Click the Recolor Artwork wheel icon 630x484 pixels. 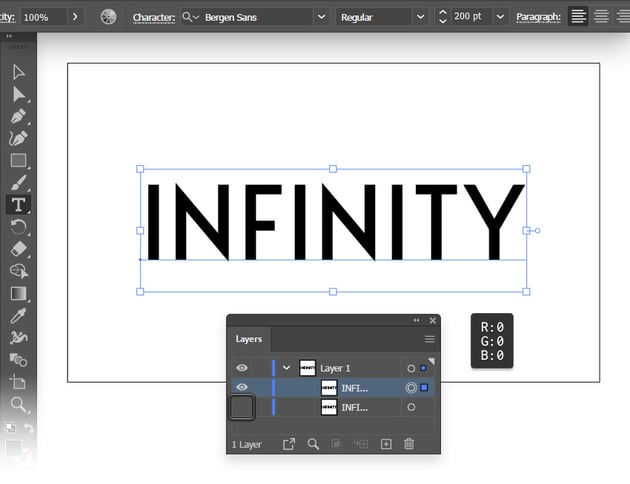coord(108,17)
